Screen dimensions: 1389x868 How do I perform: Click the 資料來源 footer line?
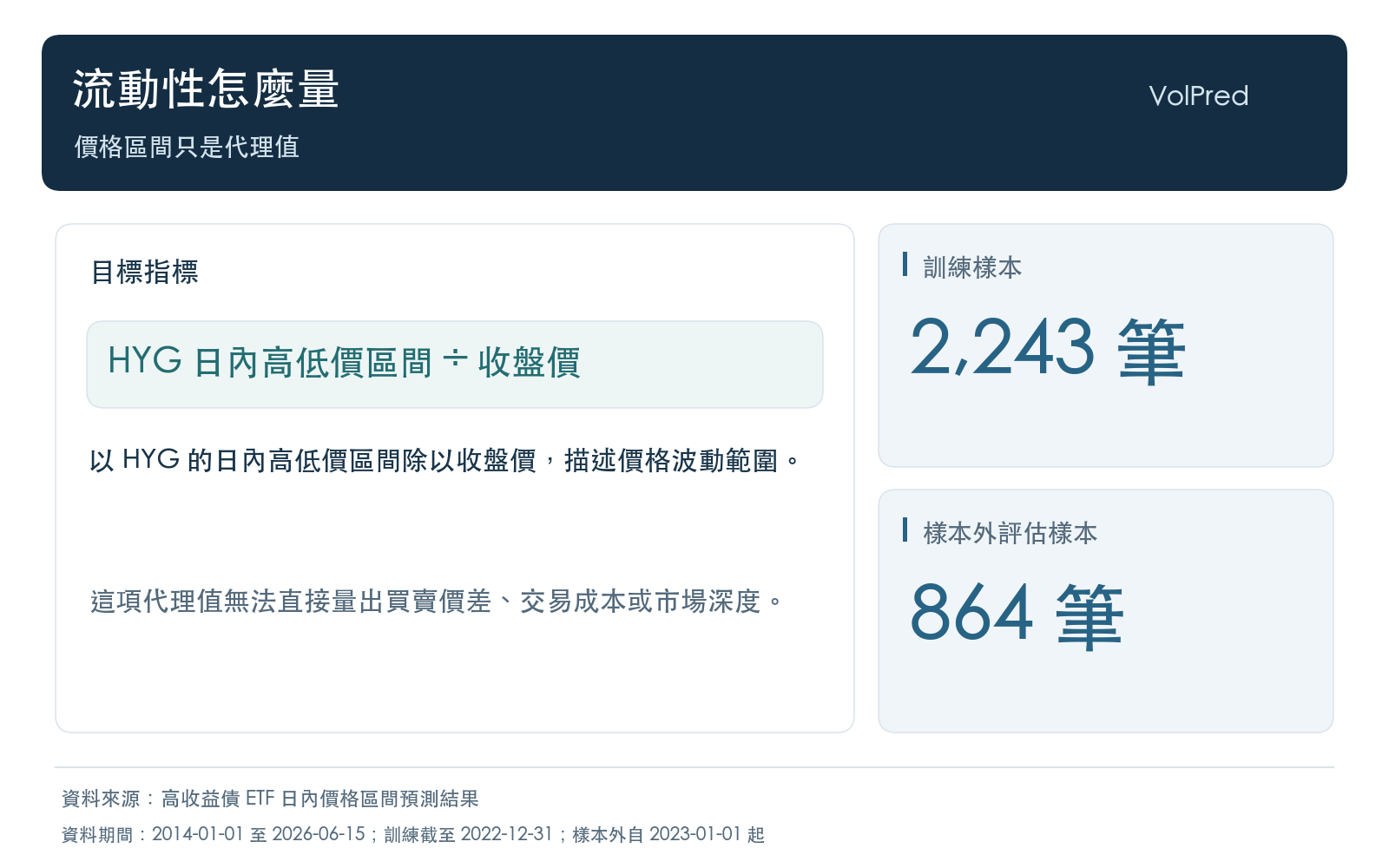coord(270,799)
